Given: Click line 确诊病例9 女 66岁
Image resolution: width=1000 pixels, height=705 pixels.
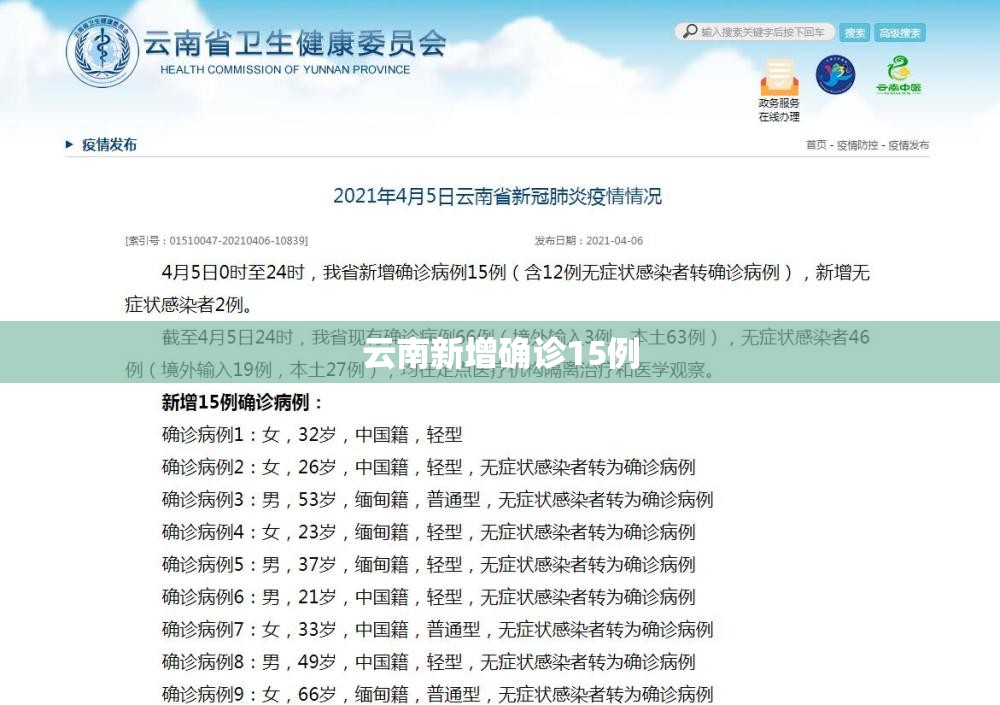Looking at the screenshot, I should tap(438, 694).
